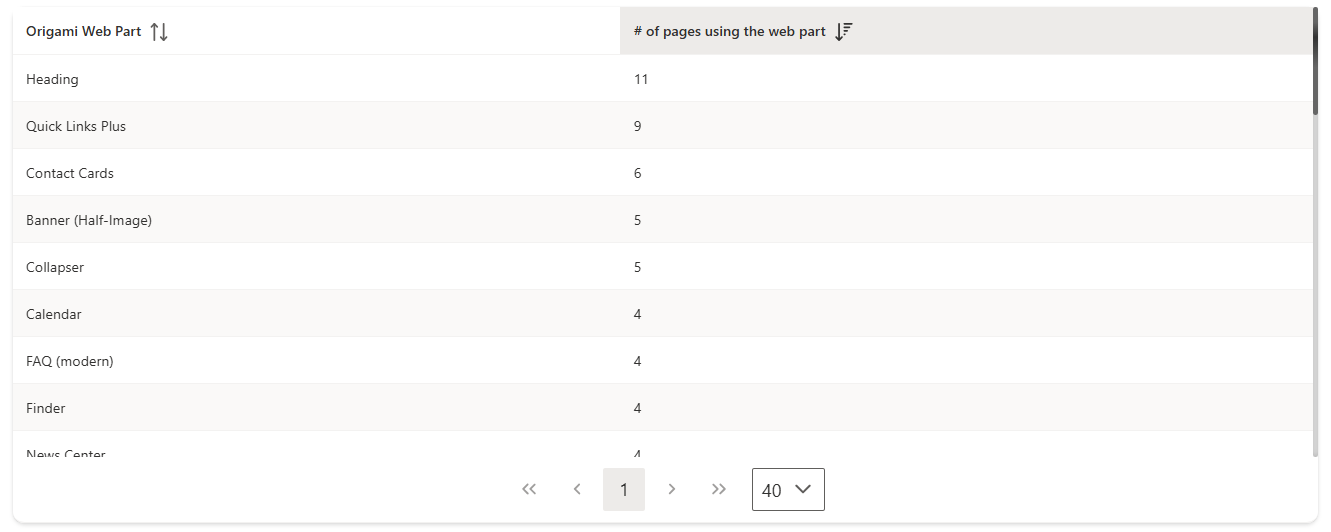The width and height of the screenshot is (1331, 532).
Task: Choose the Banner (Half-Image) row
Action: [x=89, y=220]
